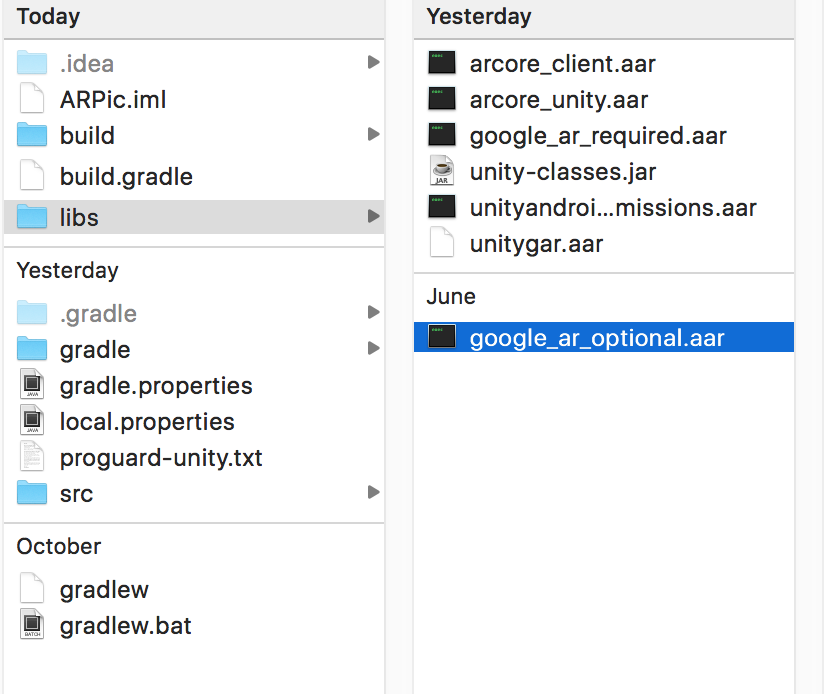Select build.gradle file name
The image size is (828, 694).
pyautogui.click(x=126, y=177)
